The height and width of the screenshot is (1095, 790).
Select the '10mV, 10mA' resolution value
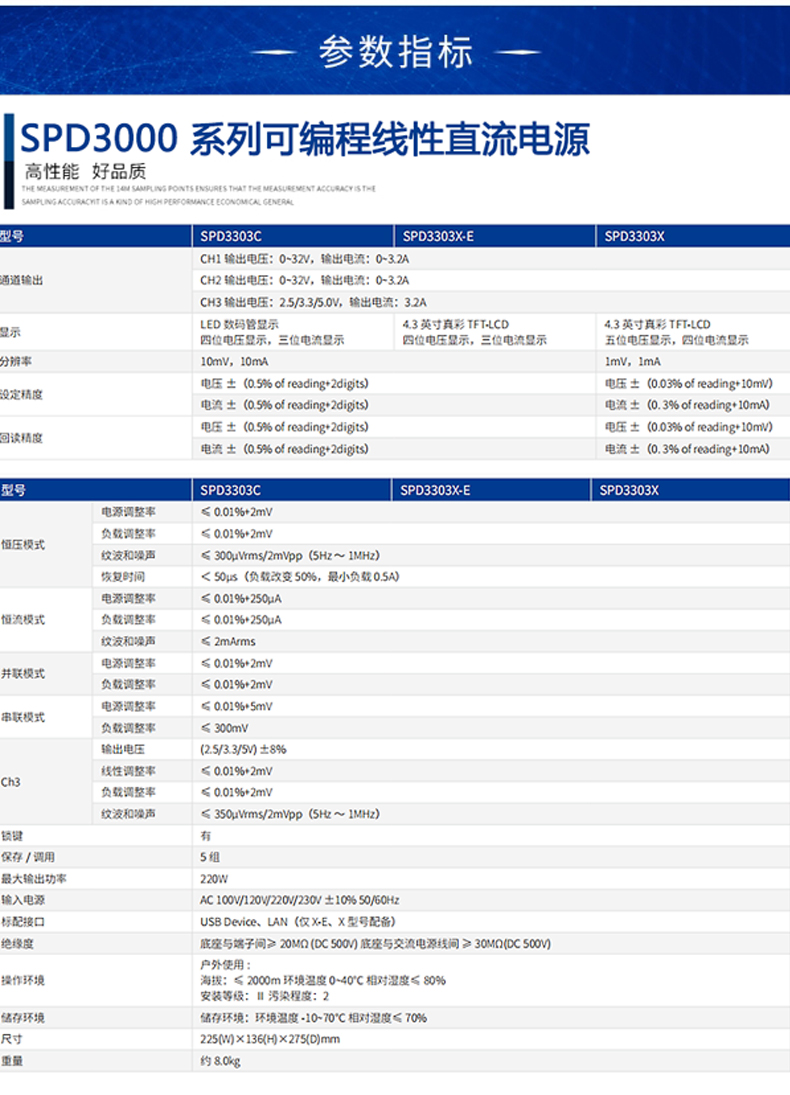234,362
